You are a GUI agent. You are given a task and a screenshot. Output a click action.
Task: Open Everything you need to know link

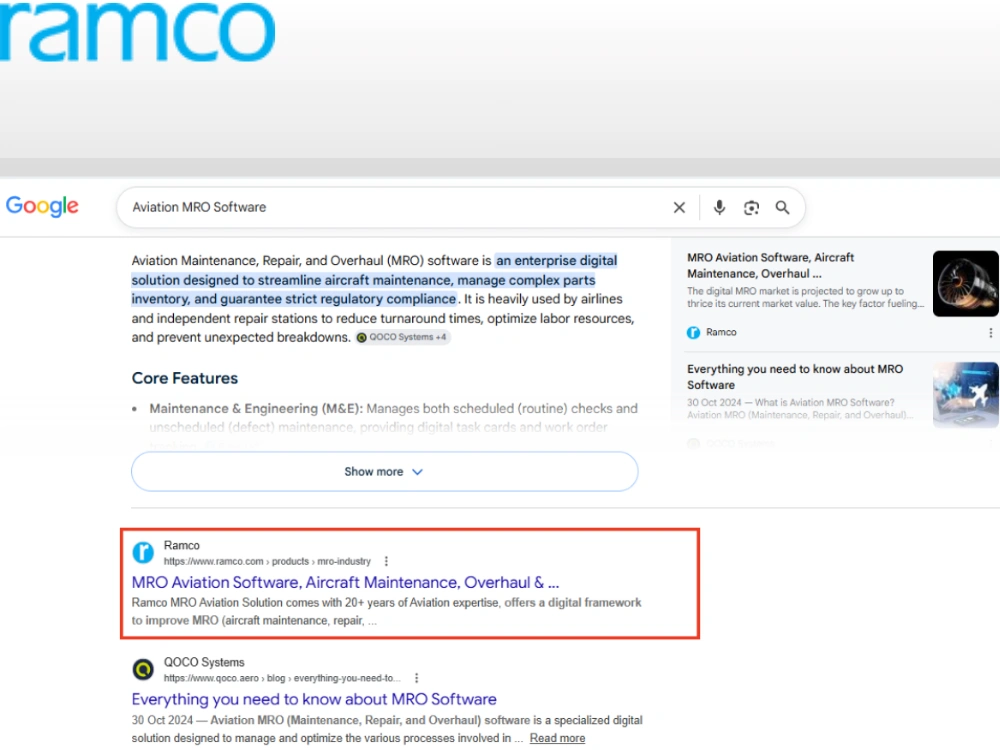(314, 699)
